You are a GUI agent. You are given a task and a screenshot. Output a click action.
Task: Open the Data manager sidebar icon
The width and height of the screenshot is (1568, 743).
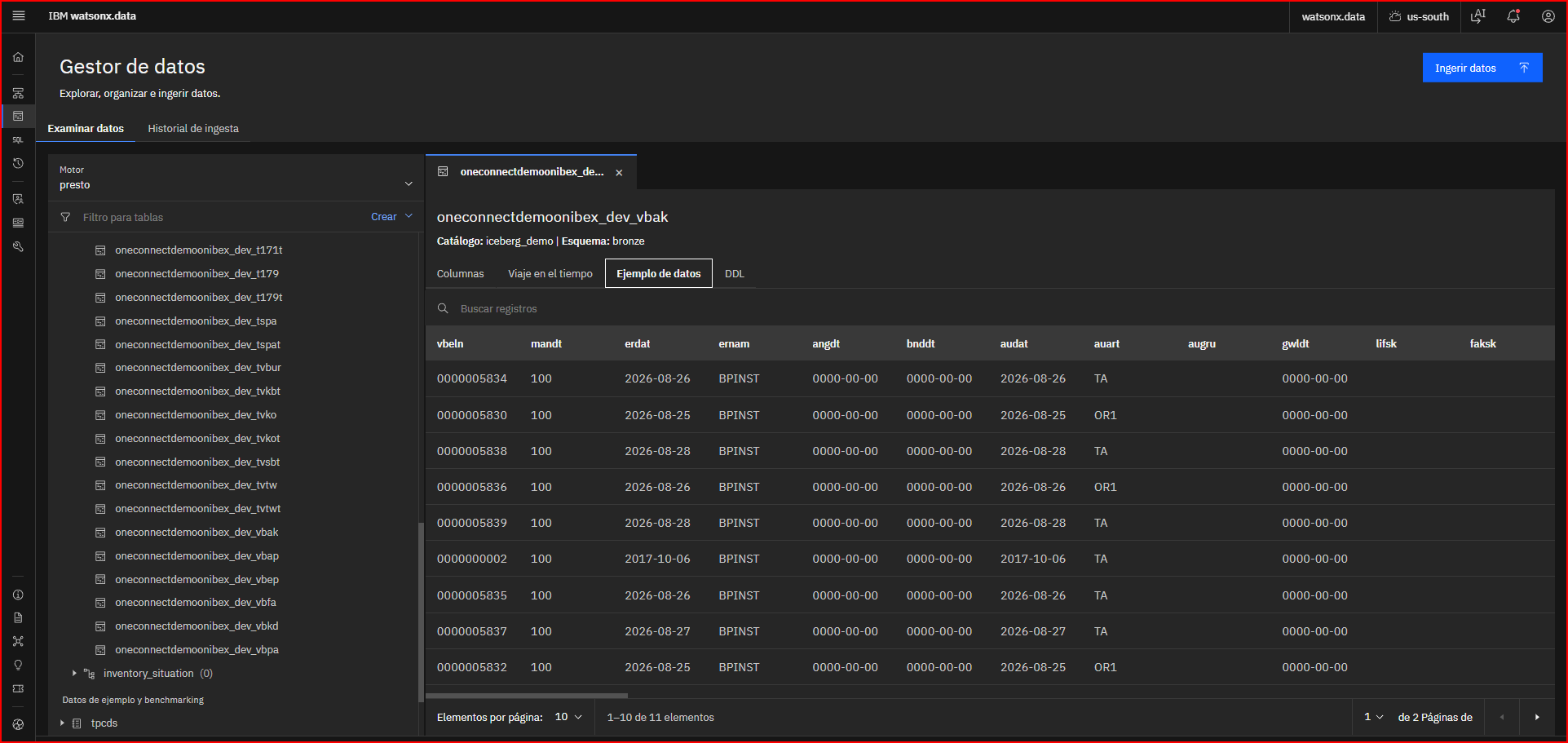(18, 116)
